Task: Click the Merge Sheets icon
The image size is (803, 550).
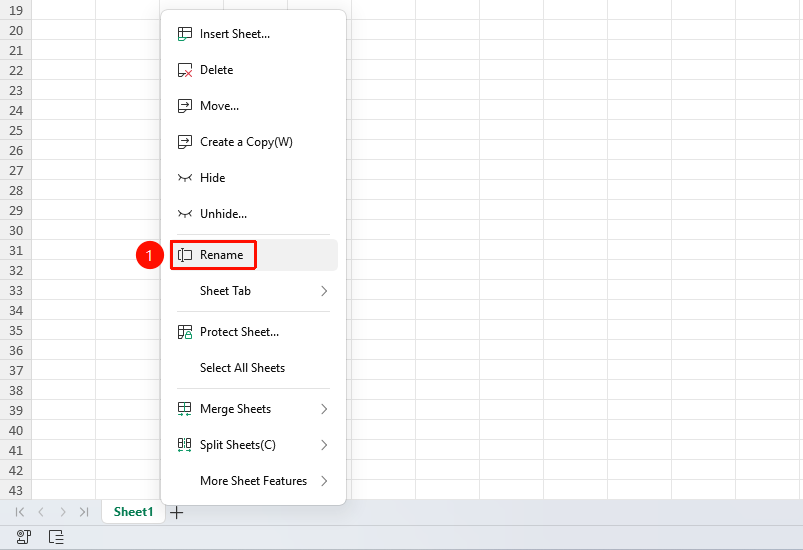Action: pos(184,409)
